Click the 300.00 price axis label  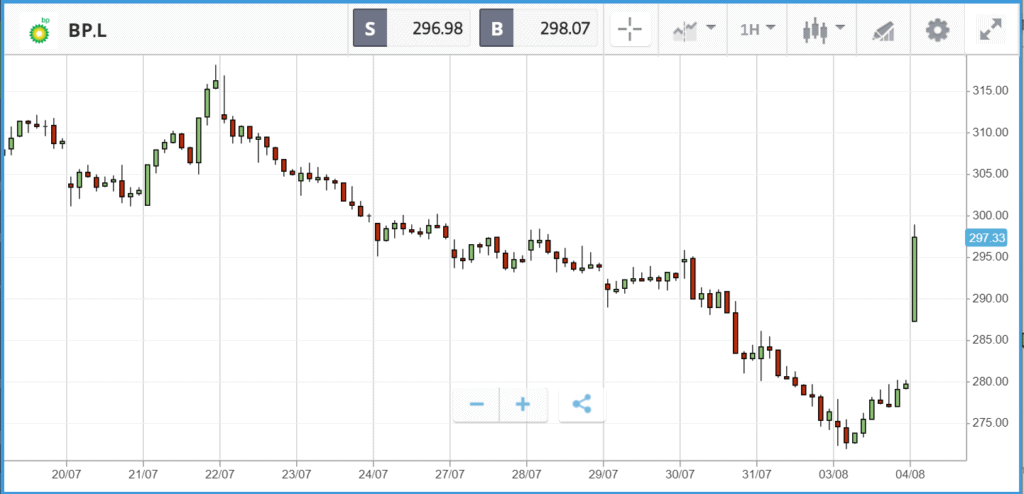987,216
